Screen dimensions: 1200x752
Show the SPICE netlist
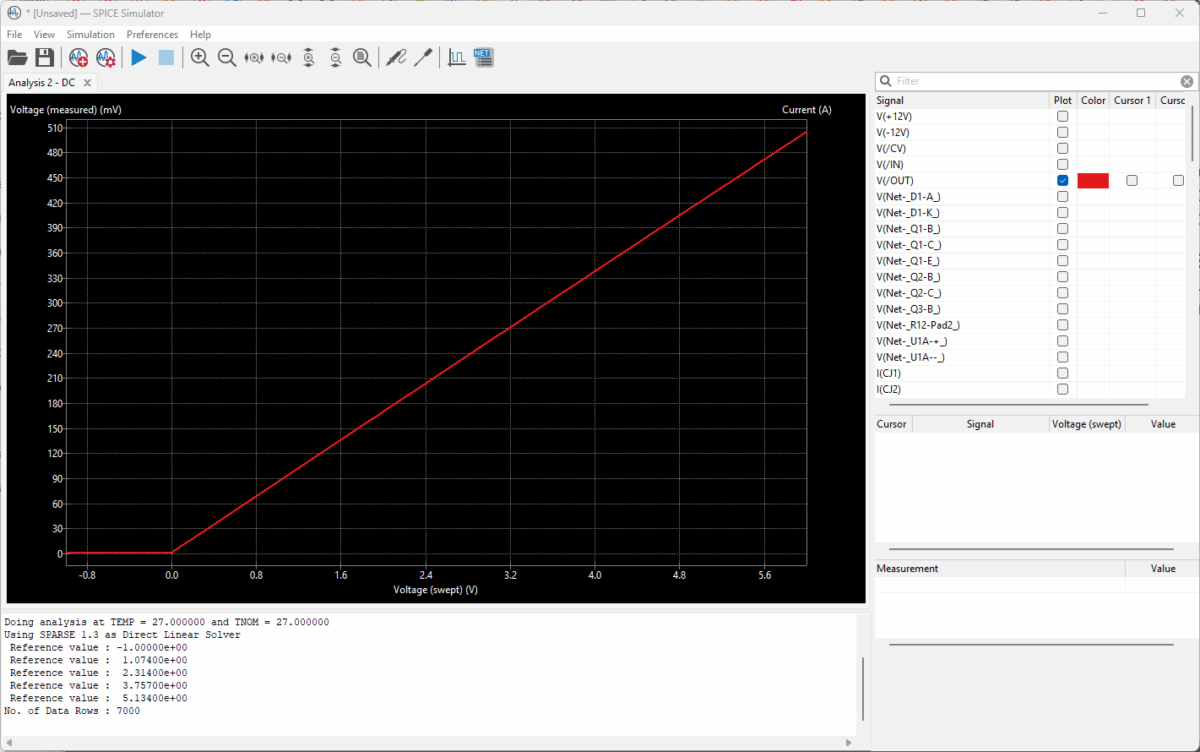pos(484,58)
